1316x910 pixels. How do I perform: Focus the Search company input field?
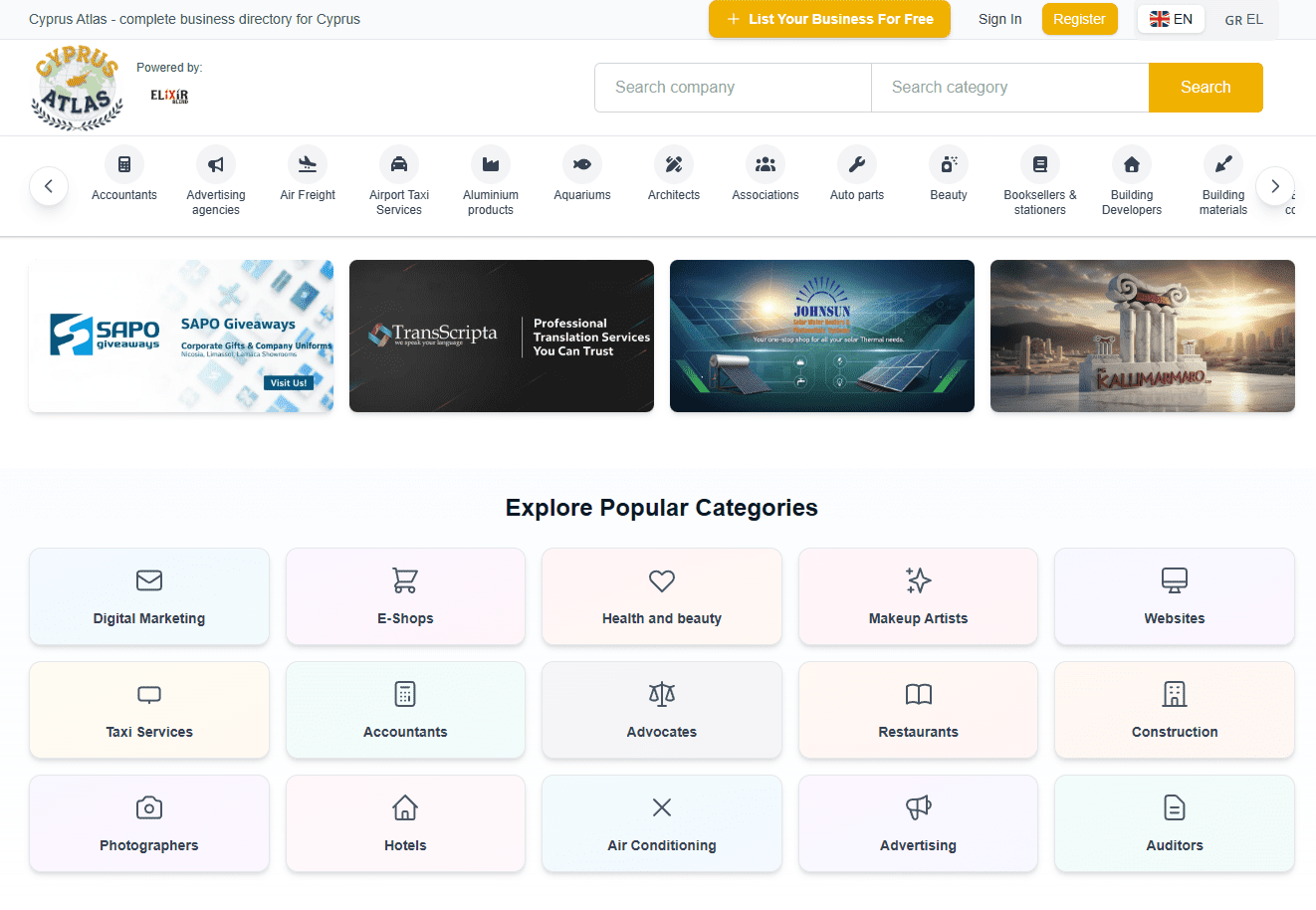coord(733,88)
